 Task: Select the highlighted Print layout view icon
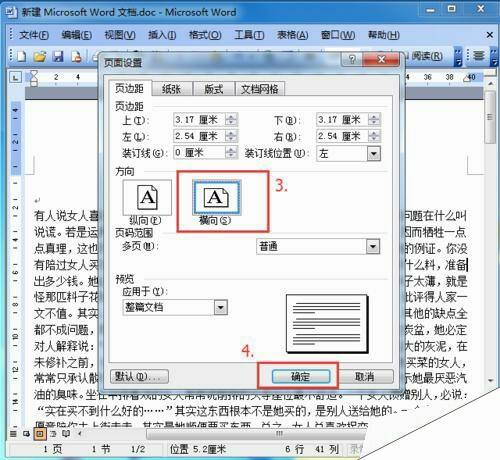40,434
